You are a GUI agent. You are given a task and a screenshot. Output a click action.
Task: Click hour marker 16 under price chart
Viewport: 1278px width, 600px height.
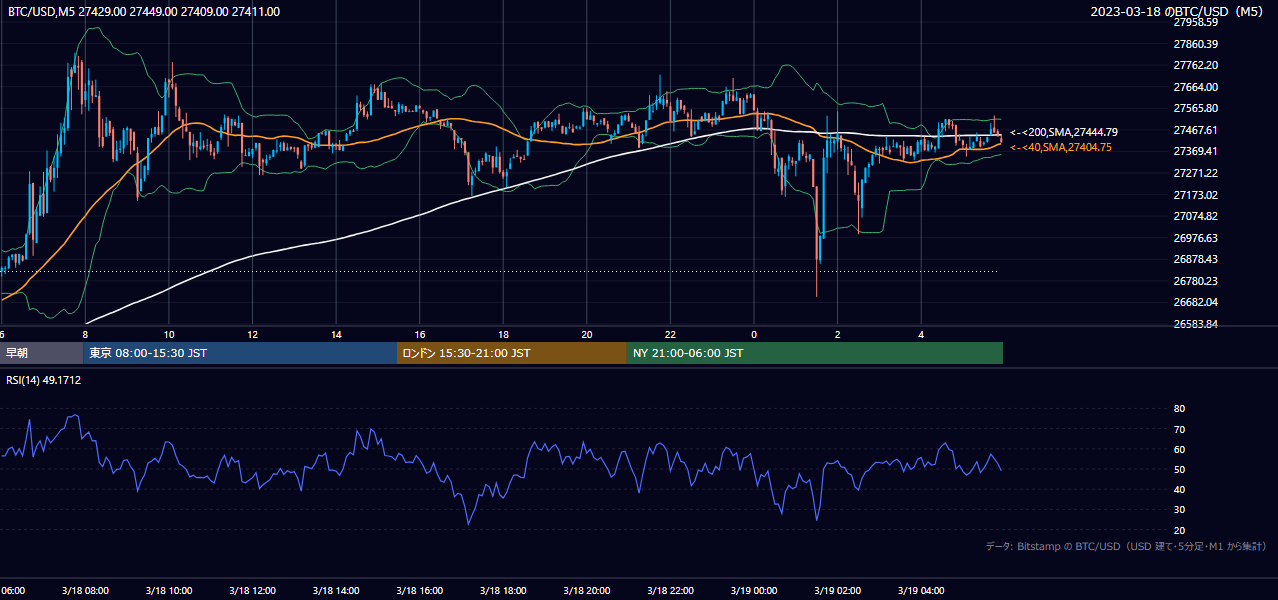[x=419, y=334]
